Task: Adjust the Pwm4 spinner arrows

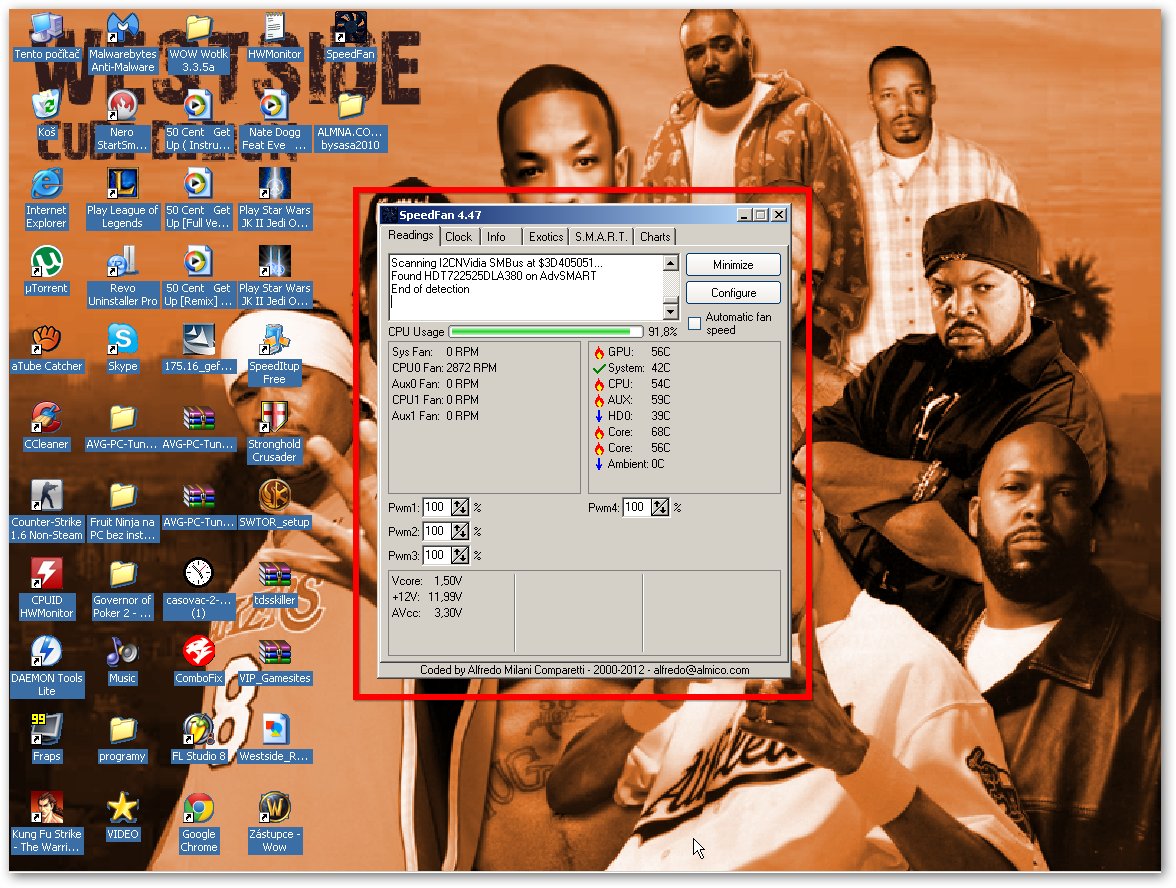Action: [660, 508]
